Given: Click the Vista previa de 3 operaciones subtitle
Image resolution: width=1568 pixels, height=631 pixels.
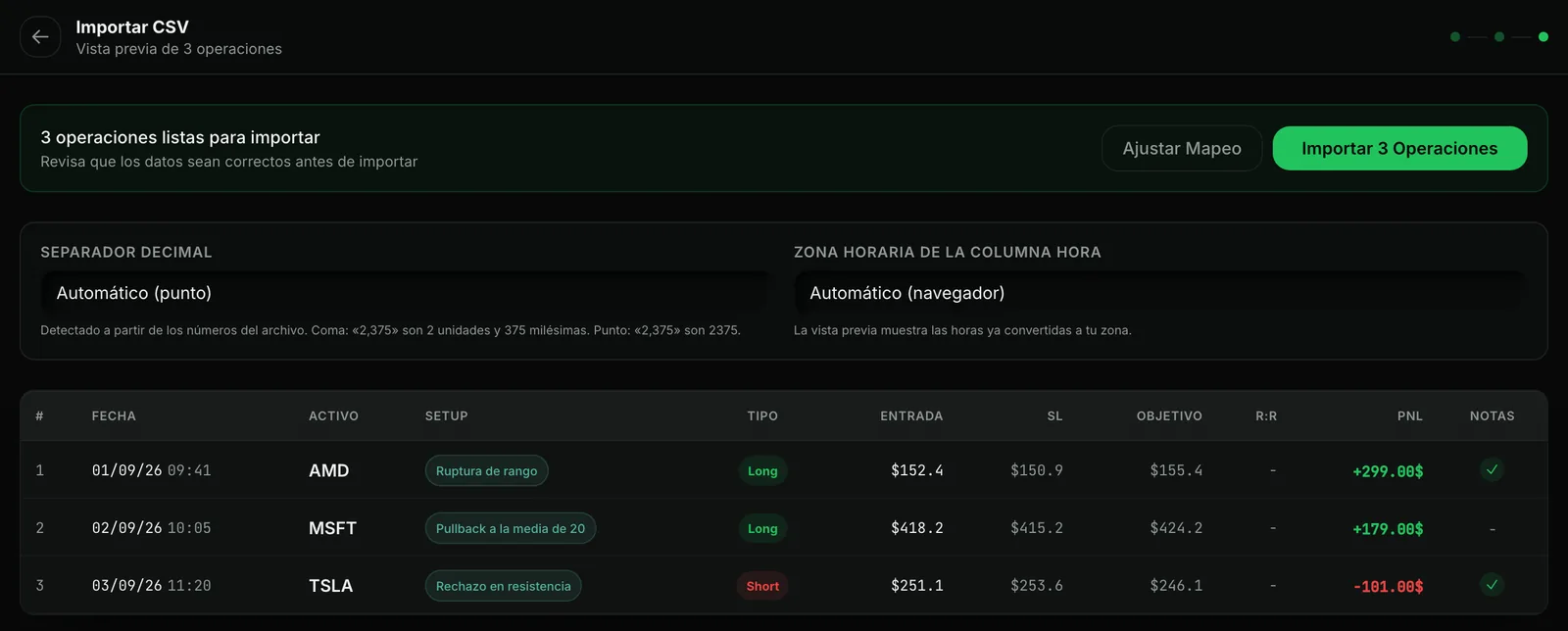Looking at the screenshot, I should pyautogui.click(x=179, y=49).
